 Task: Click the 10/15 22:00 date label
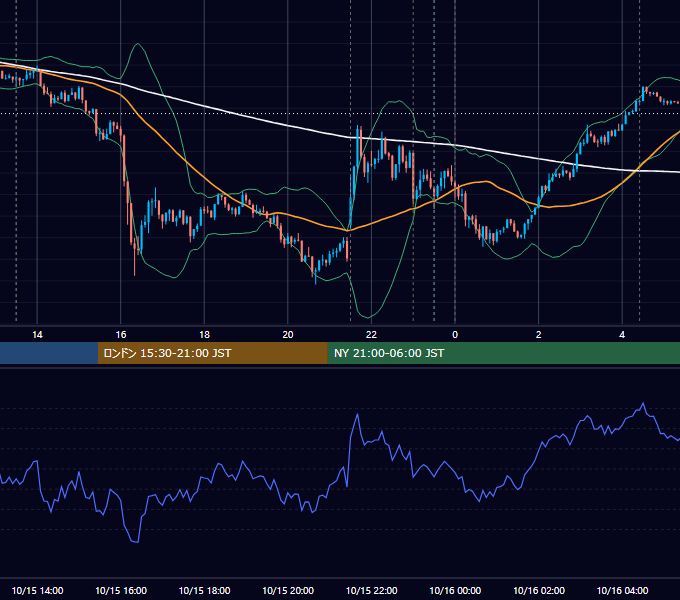click(x=371, y=590)
